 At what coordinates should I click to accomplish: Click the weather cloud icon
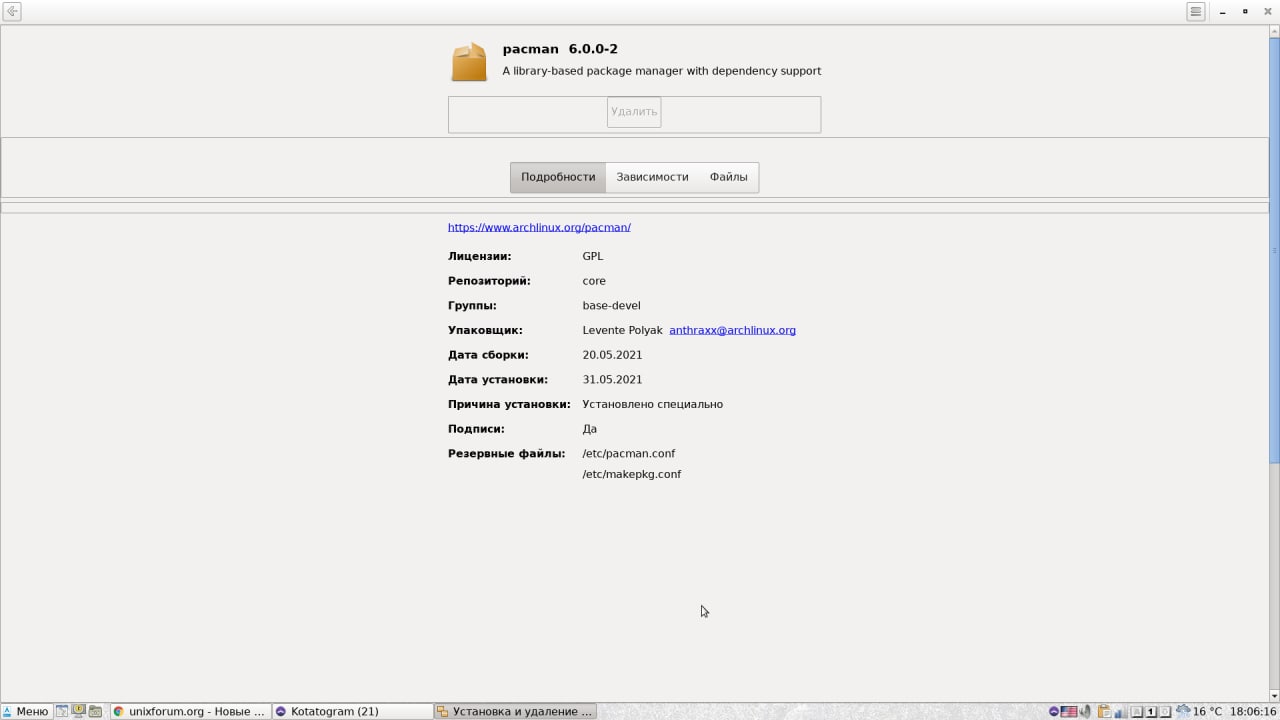pyautogui.click(x=1183, y=712)
